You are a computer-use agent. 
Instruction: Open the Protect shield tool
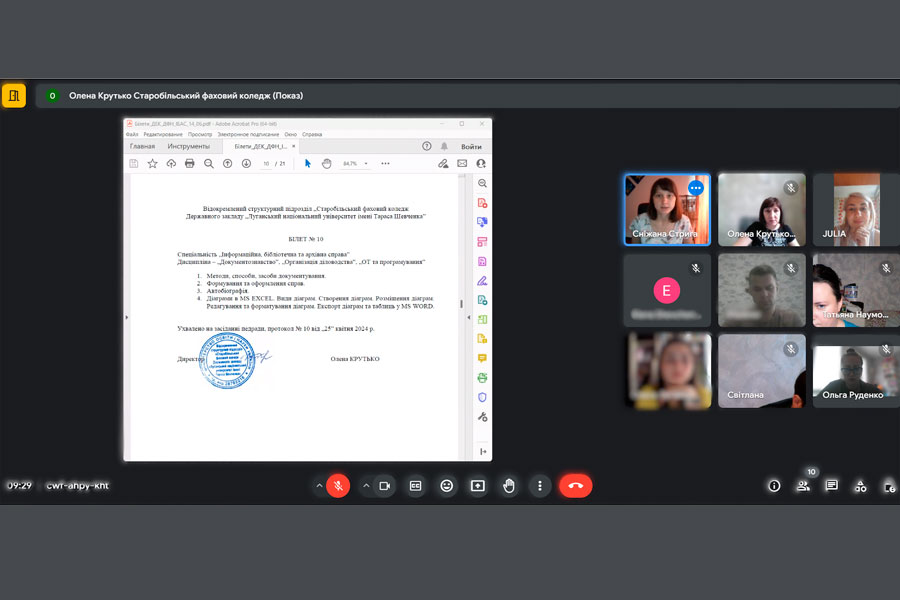(x=482, y=397)
